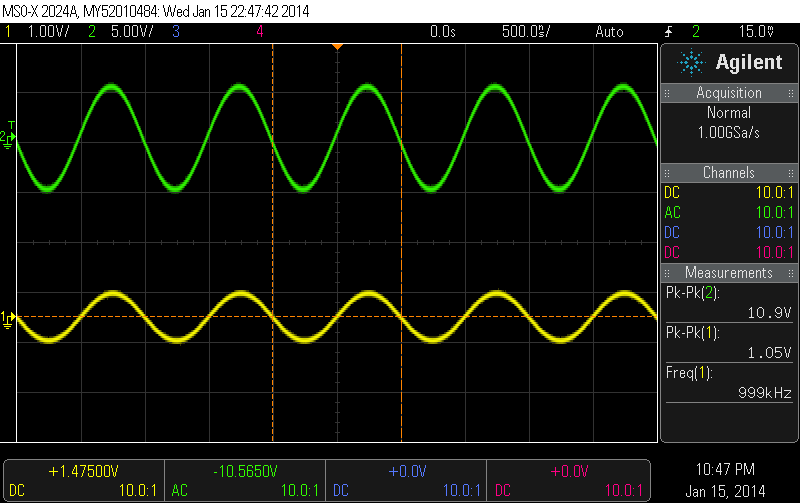The width and height of the screenshot is (800, 503).
Task: Click the rising edge trigger slope icon
Action: [669, 32]
